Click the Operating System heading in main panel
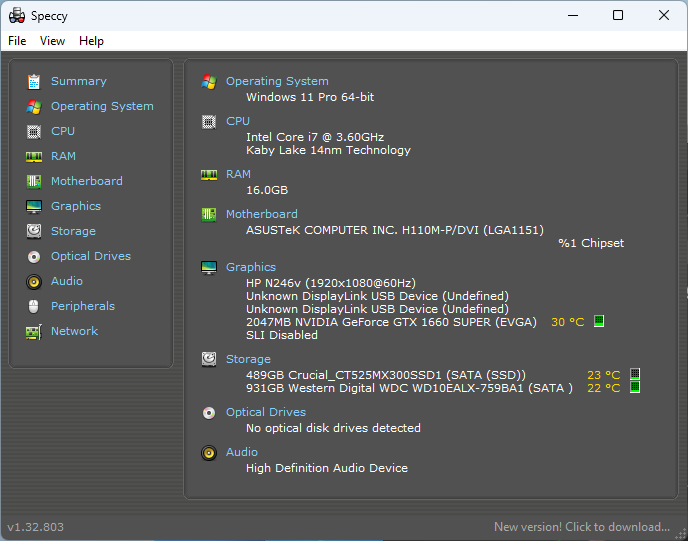 coord(277,81)
